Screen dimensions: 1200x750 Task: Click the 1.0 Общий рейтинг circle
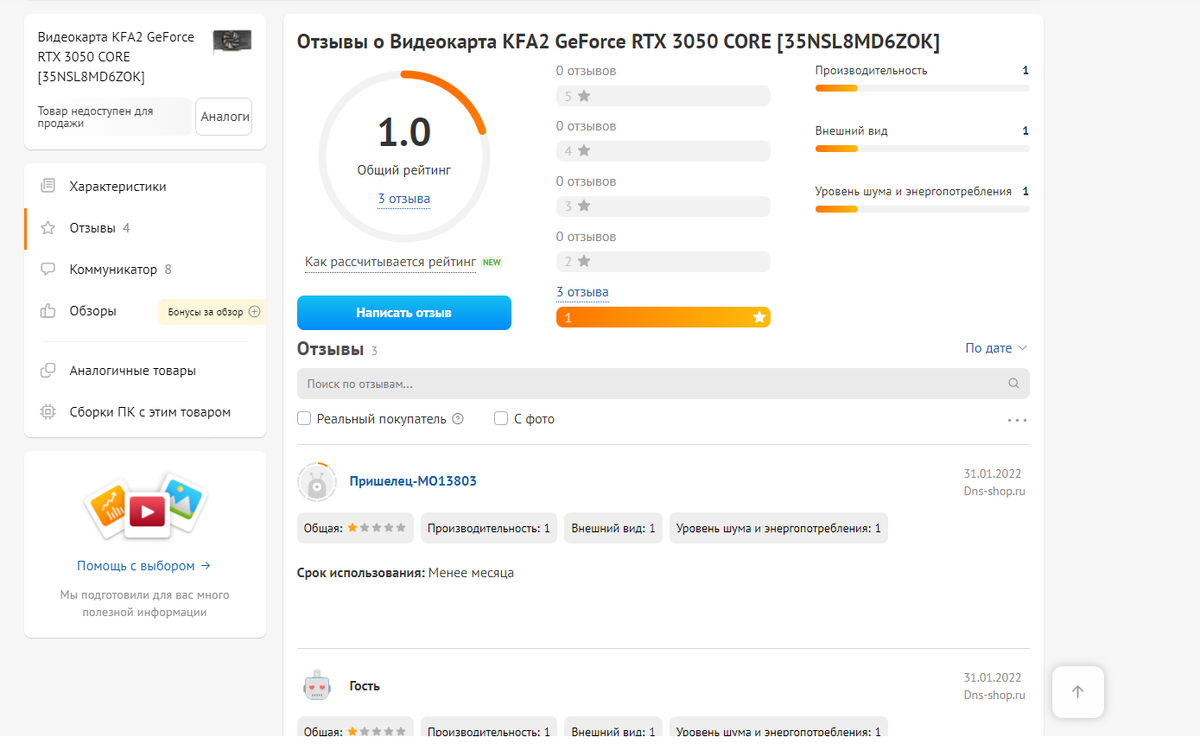pyautogui.click(x=404, y=155)
